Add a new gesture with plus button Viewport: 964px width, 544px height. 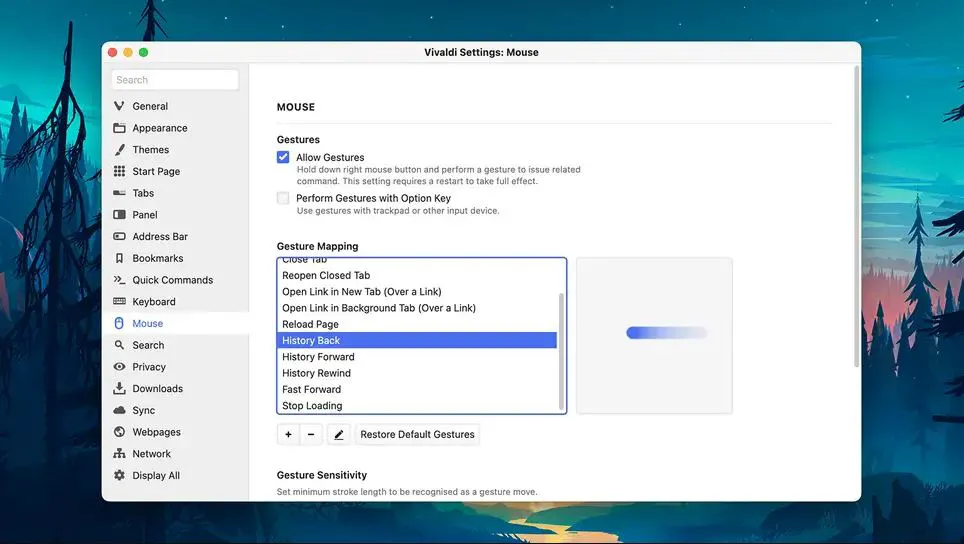point(288,435)
